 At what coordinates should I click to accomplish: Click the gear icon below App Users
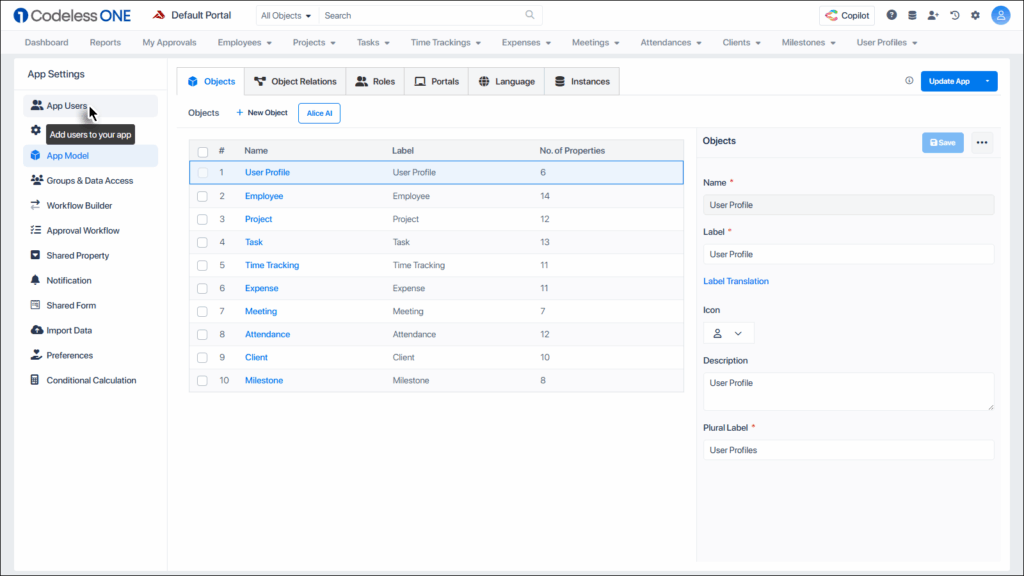tap(35, 130)
